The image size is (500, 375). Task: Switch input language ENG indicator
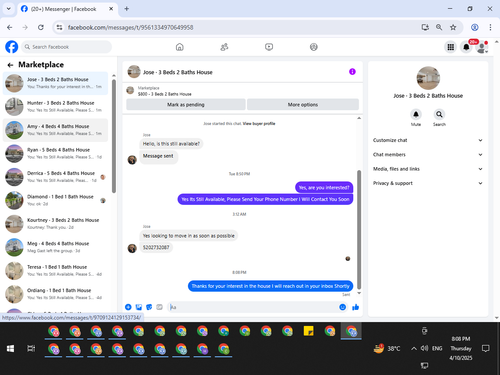tap(437, 348)
